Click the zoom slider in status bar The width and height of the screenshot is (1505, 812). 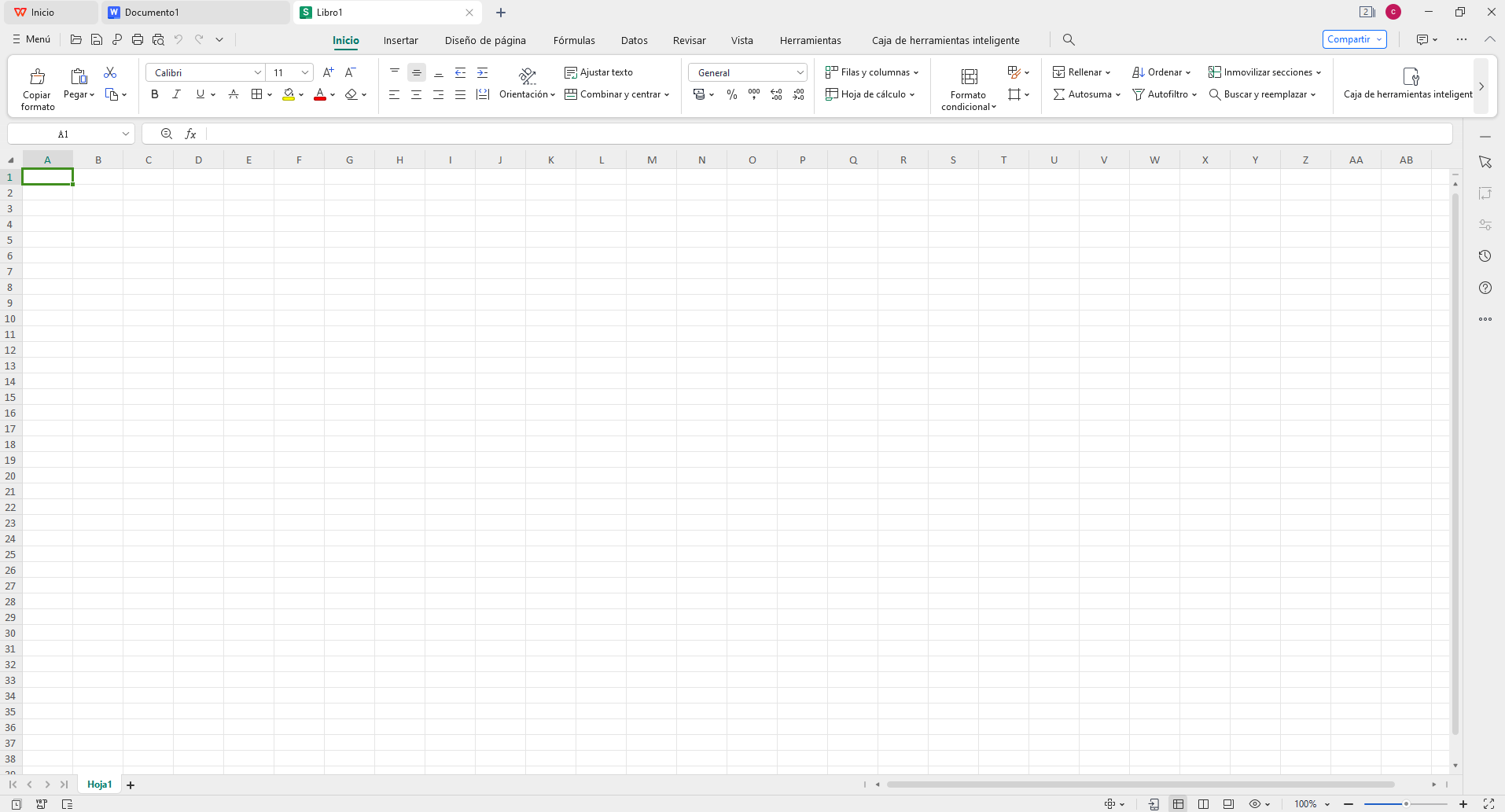[x=1405, y=803]
